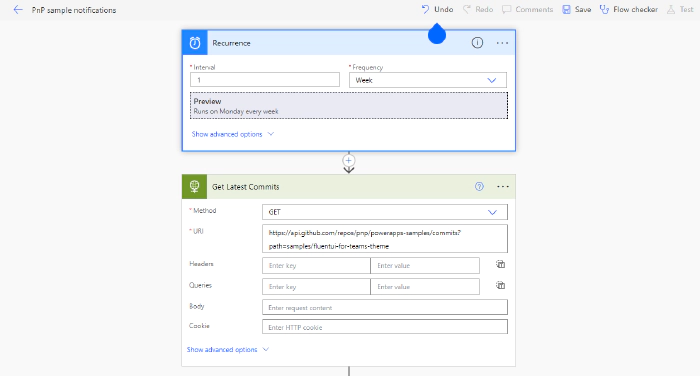Open help for Get Latest Commits
Viewport: 700px width, 376px height.
coord(479,187)
